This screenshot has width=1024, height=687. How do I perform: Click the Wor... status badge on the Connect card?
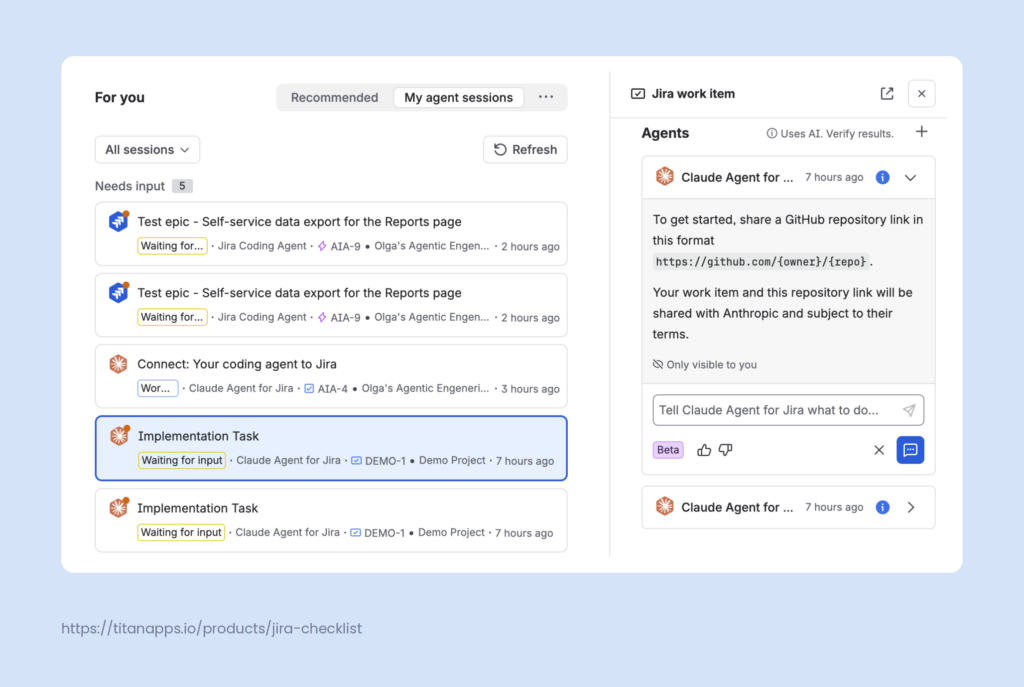coord(157,388)
